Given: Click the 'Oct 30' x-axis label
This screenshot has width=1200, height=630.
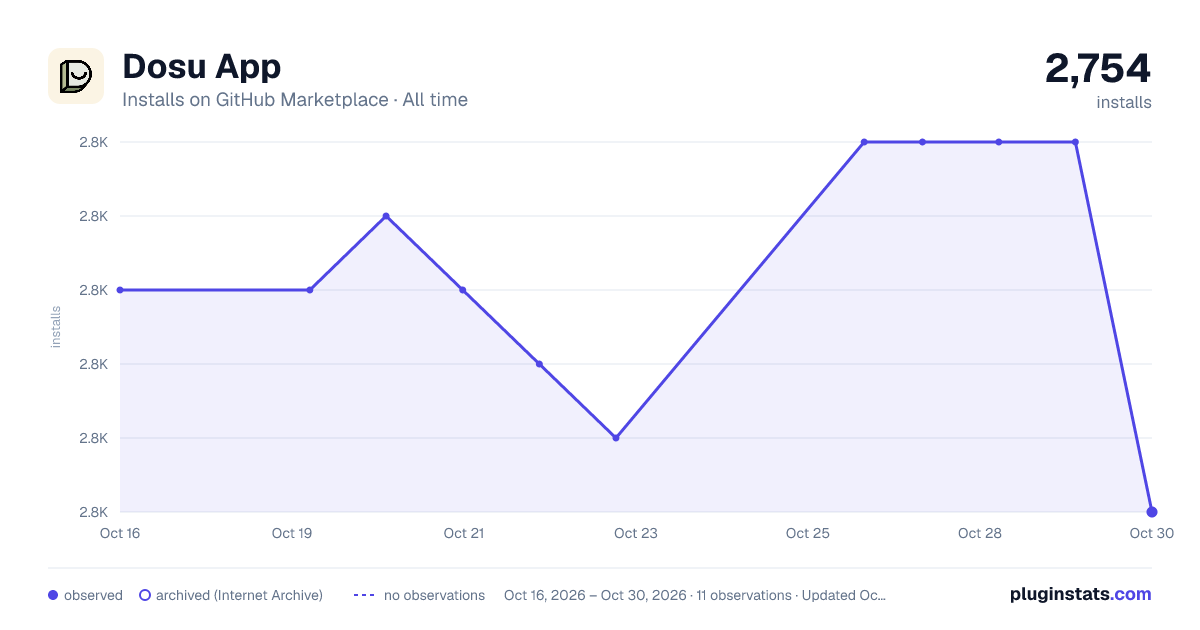Looking at the screenshot, I should pyautogui.click(x=1150, y=533).
